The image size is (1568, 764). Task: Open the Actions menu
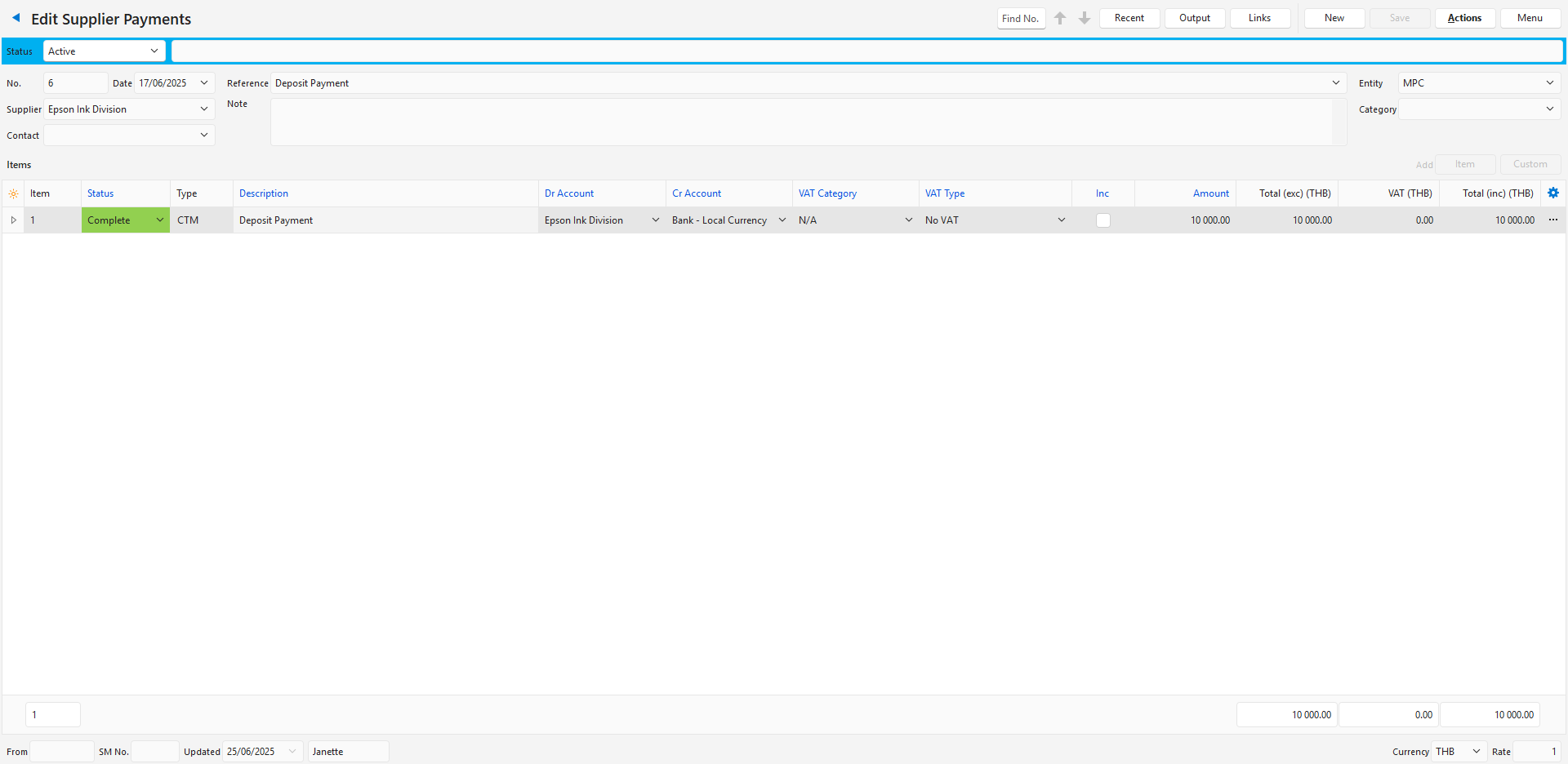tap(1464, 18)
